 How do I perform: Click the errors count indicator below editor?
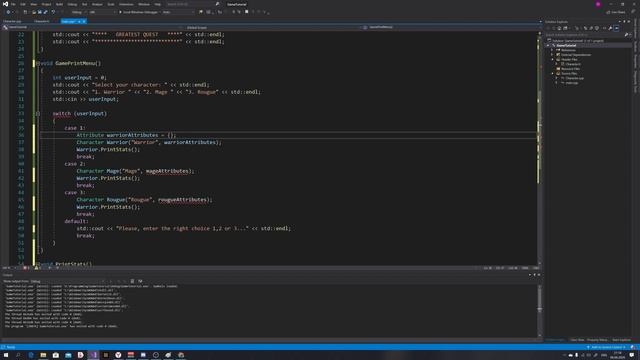(26, 268)
